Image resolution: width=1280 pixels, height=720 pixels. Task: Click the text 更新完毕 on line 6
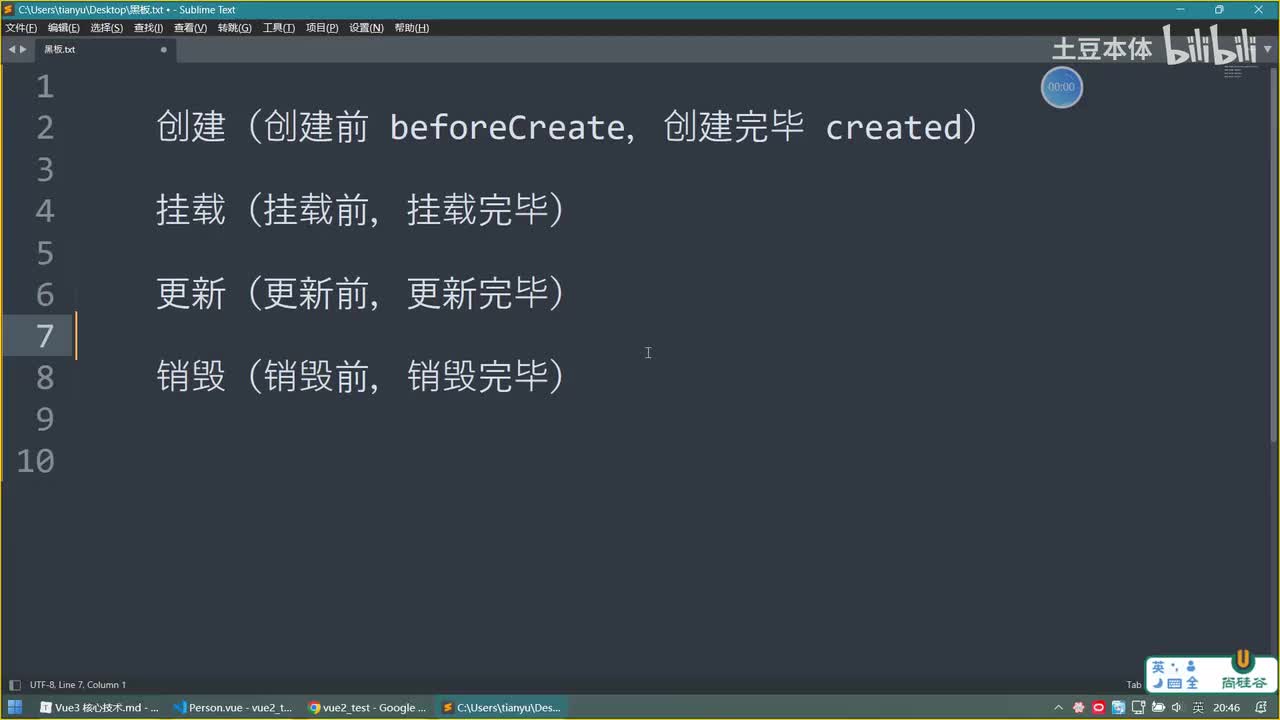coord(477,294)
